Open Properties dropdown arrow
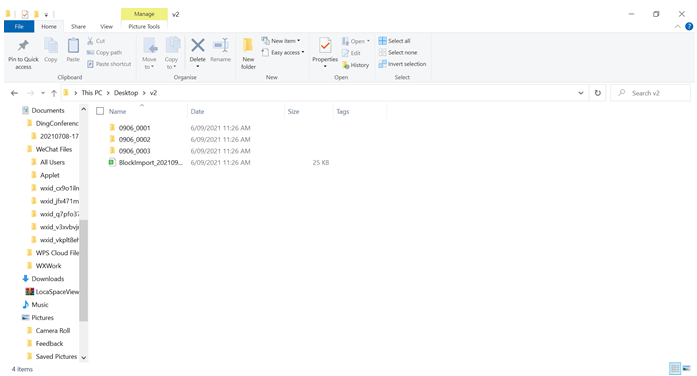 click(325, 67)
